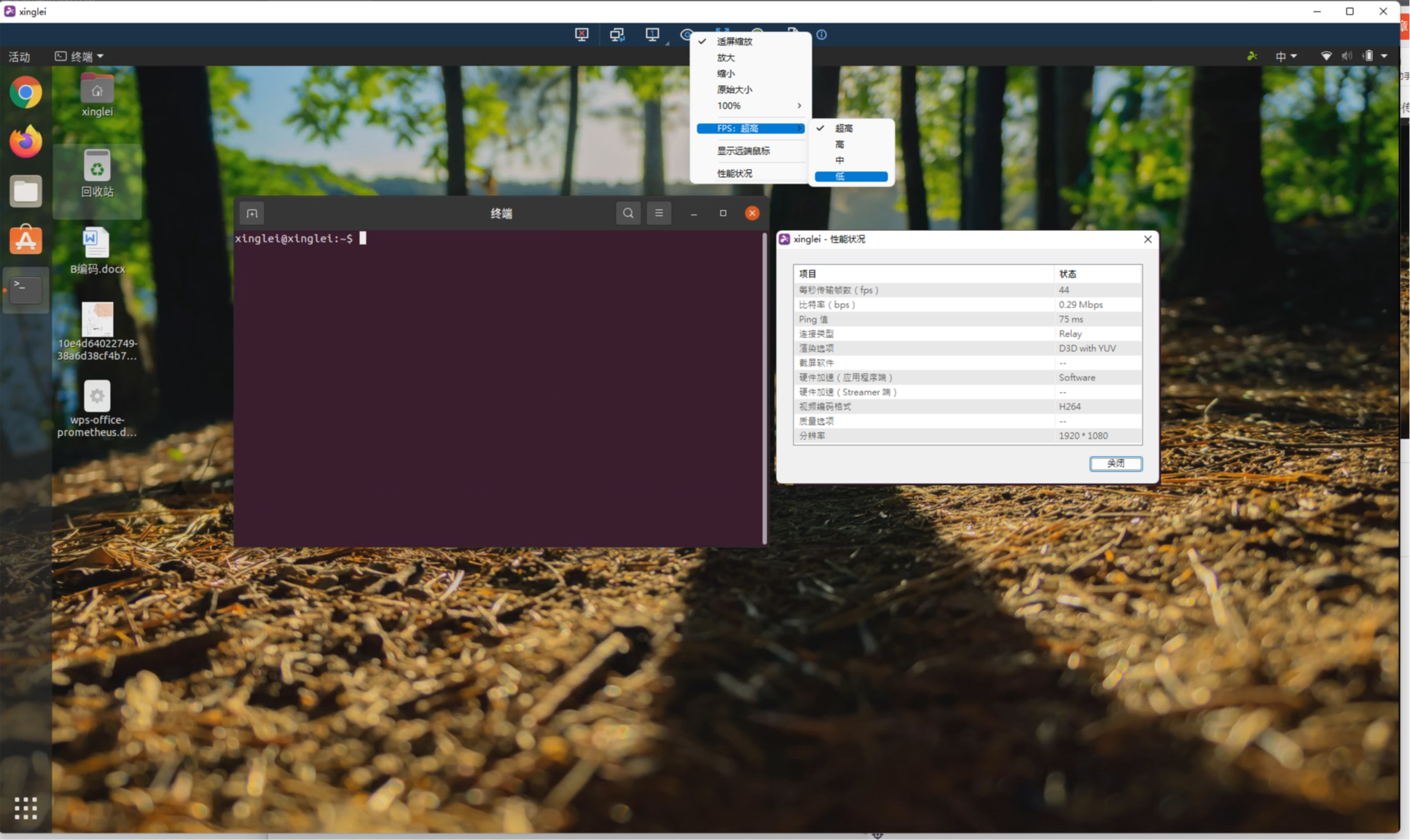1410x840 pixels.
Task: Click the 关闭 button in performance dialog
Action: (1116, 463)
